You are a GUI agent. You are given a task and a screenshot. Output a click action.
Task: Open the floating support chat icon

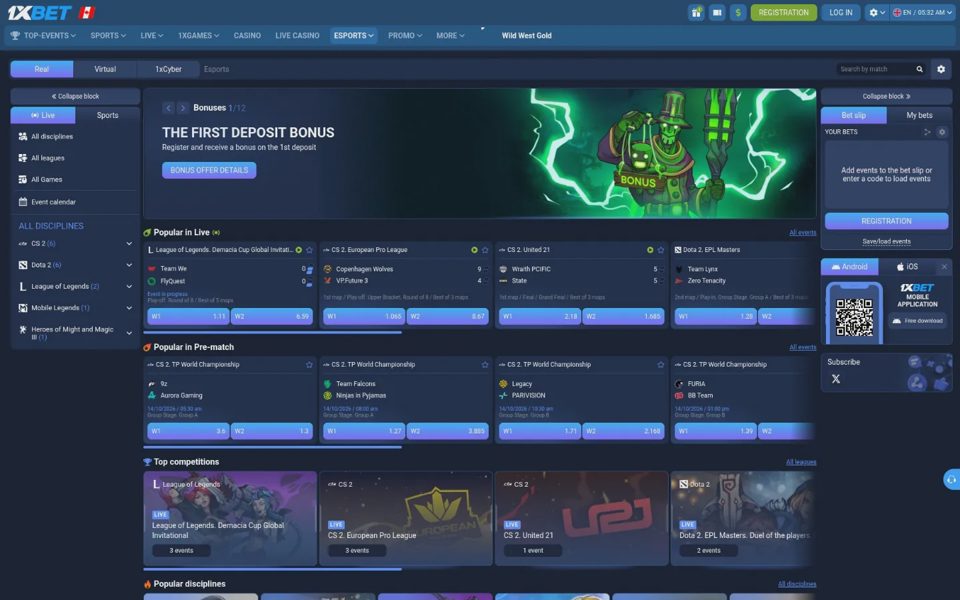[951, 479]
